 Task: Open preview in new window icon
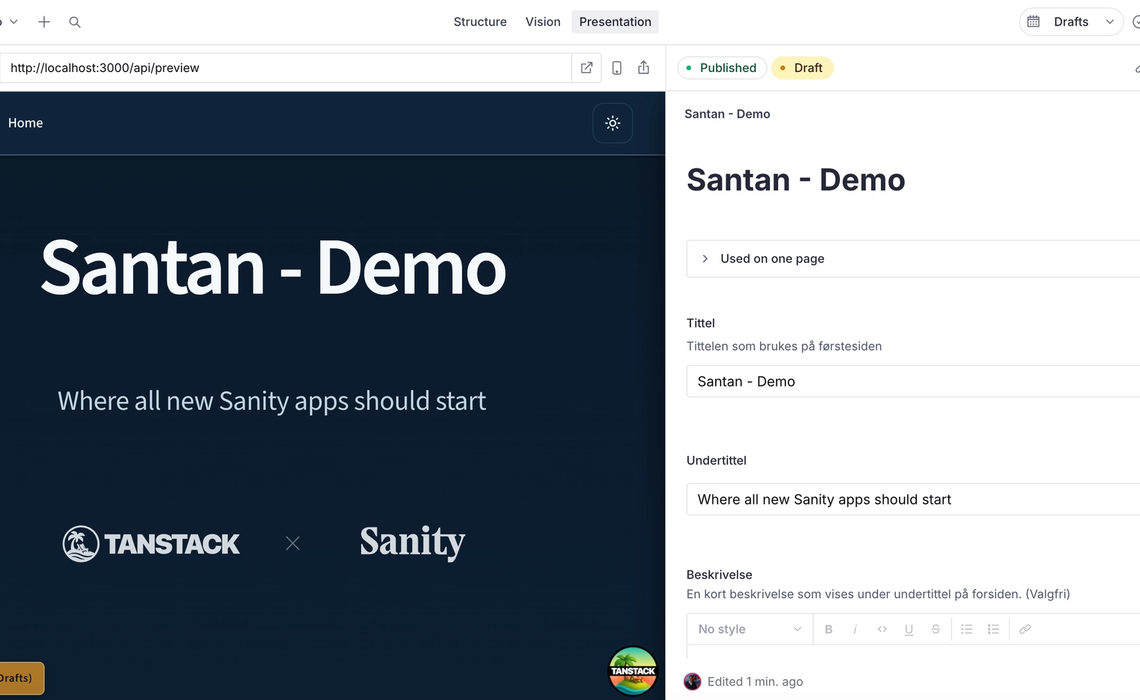pyautogui.click(x=587, y=68)
